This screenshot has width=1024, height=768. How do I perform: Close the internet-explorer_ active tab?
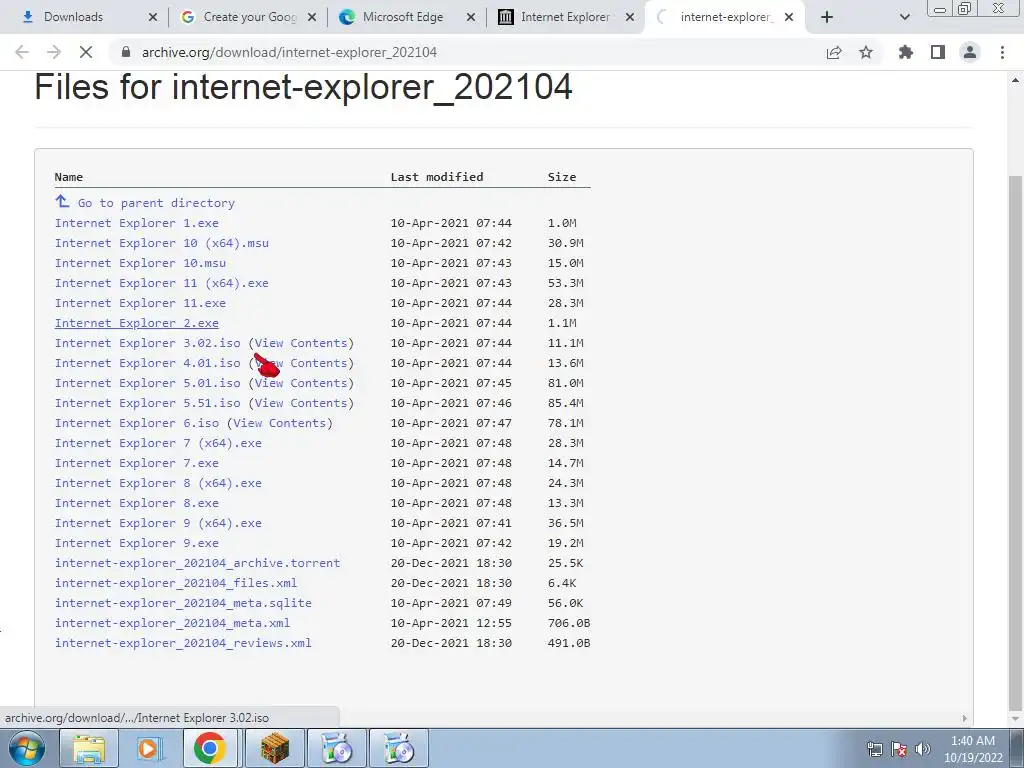point(789,18)
